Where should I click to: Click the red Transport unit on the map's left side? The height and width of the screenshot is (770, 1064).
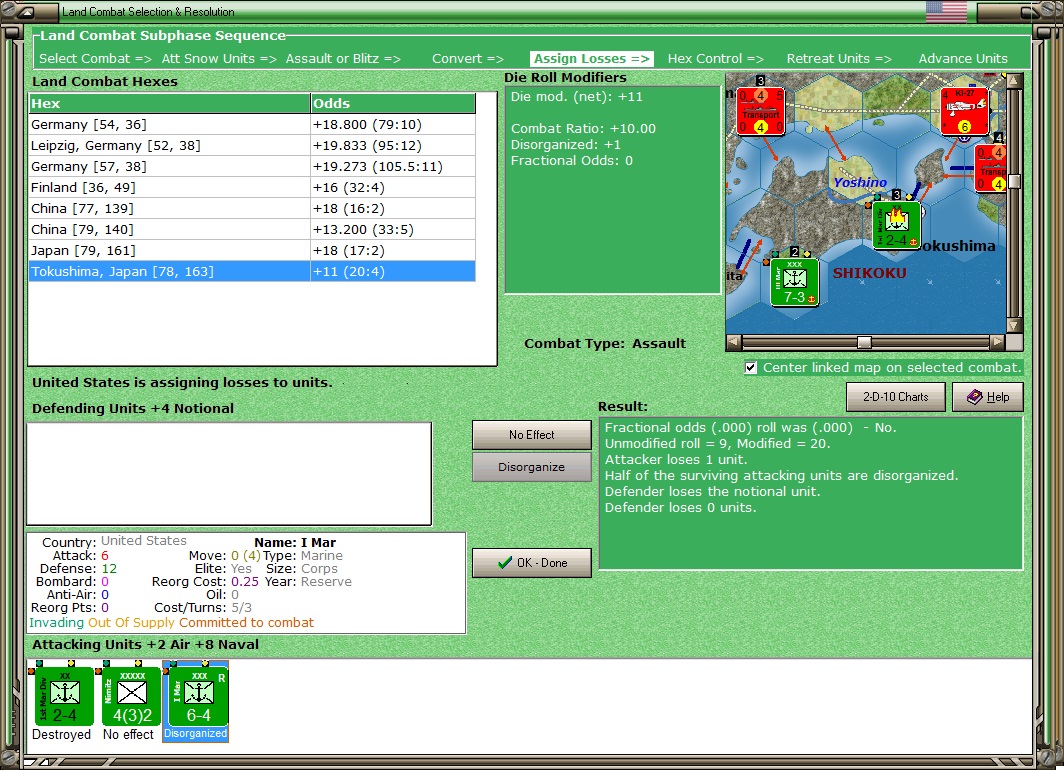pyautogui.click(x=760, y=111)
